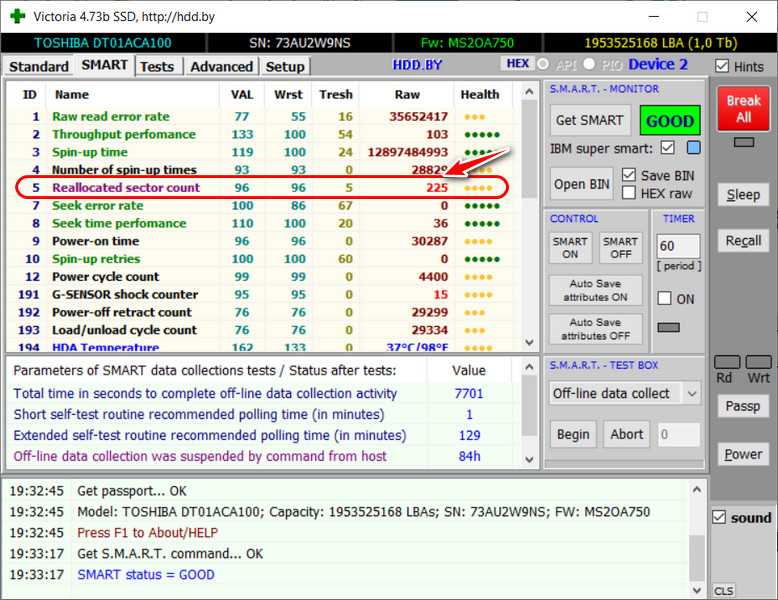
Task: Toggle the Save BIN checkbox
Action: [x=629, y=175]
